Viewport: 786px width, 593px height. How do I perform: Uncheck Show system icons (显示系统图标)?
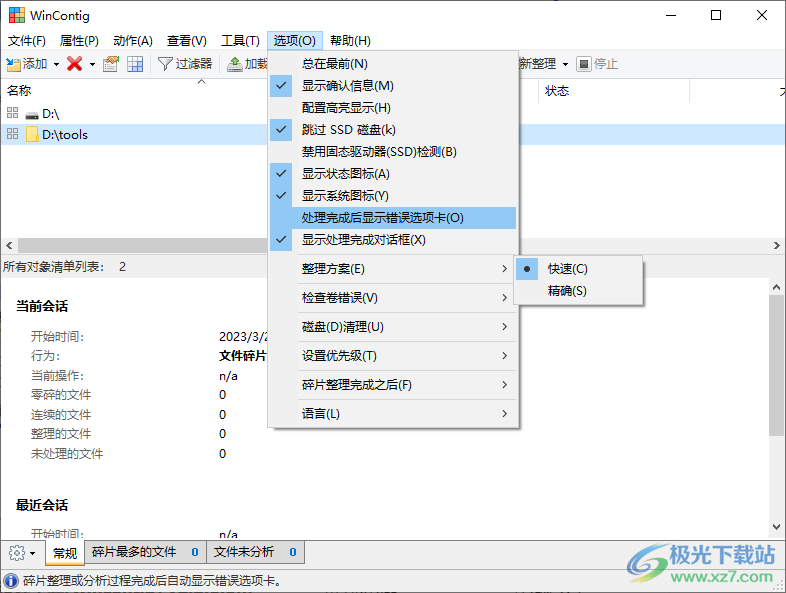coord(392,196)
